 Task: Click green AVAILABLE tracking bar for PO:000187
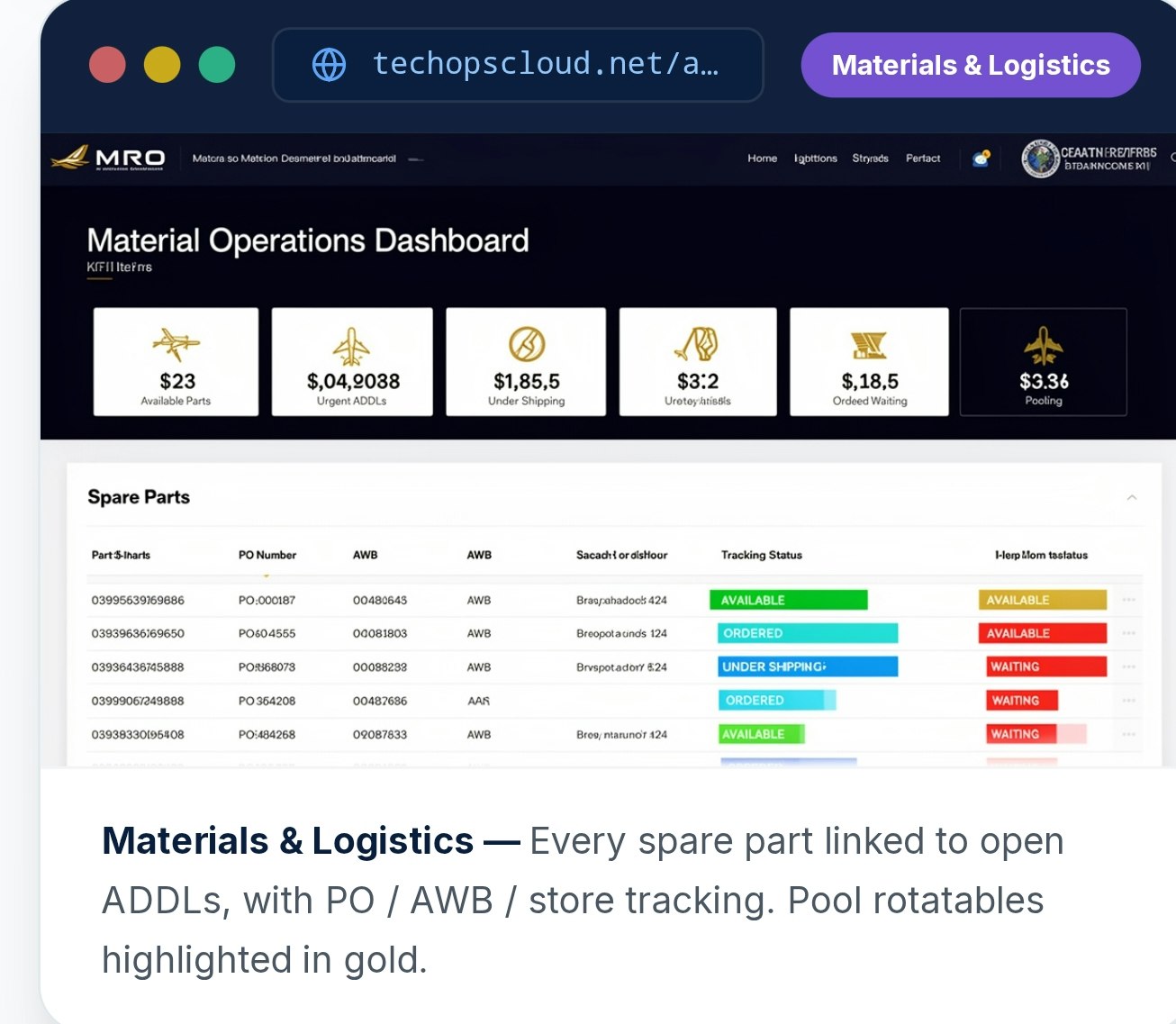(789, 600)
